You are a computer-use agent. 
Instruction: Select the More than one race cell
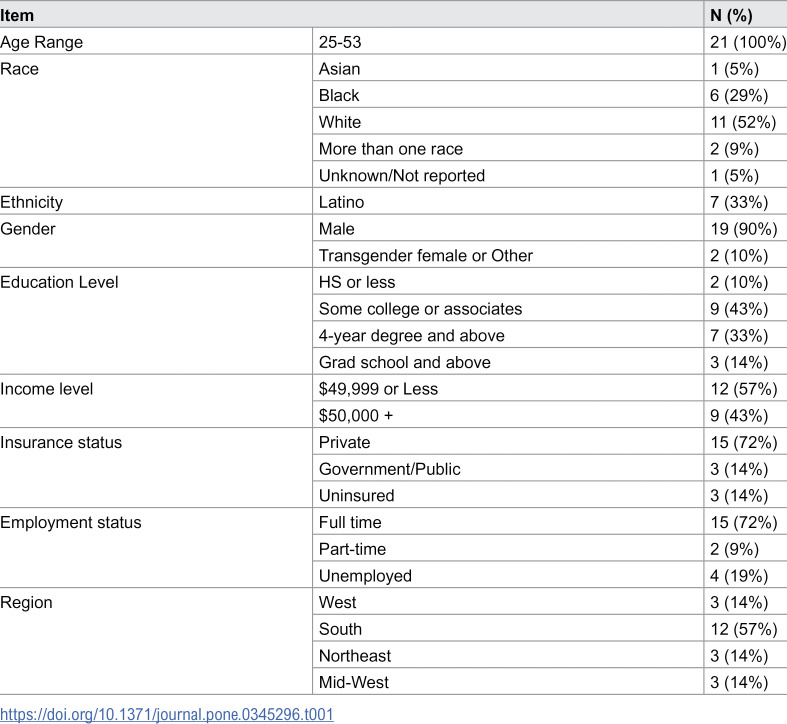click(390, 149)
